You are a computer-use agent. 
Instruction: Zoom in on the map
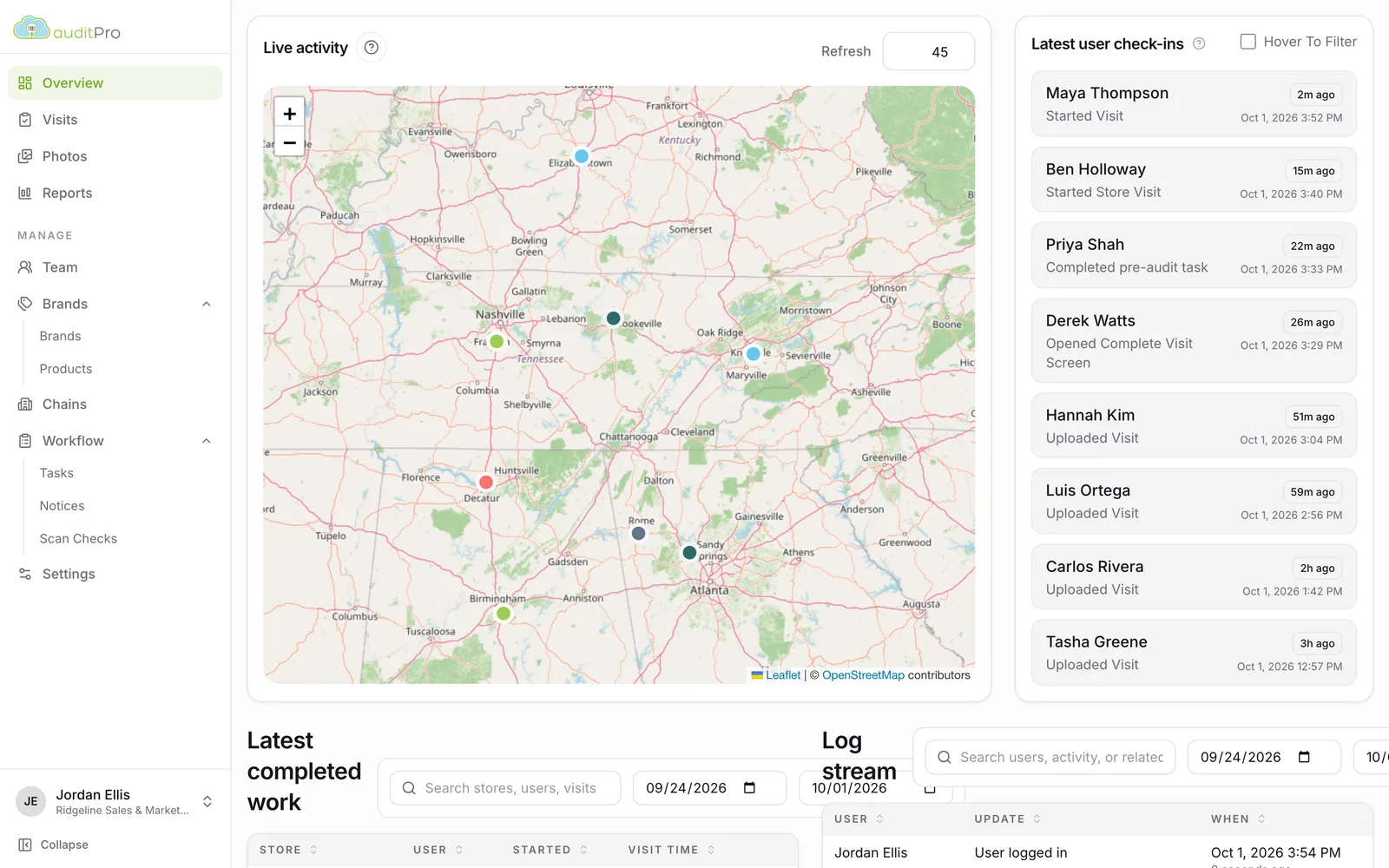[290, 113]
